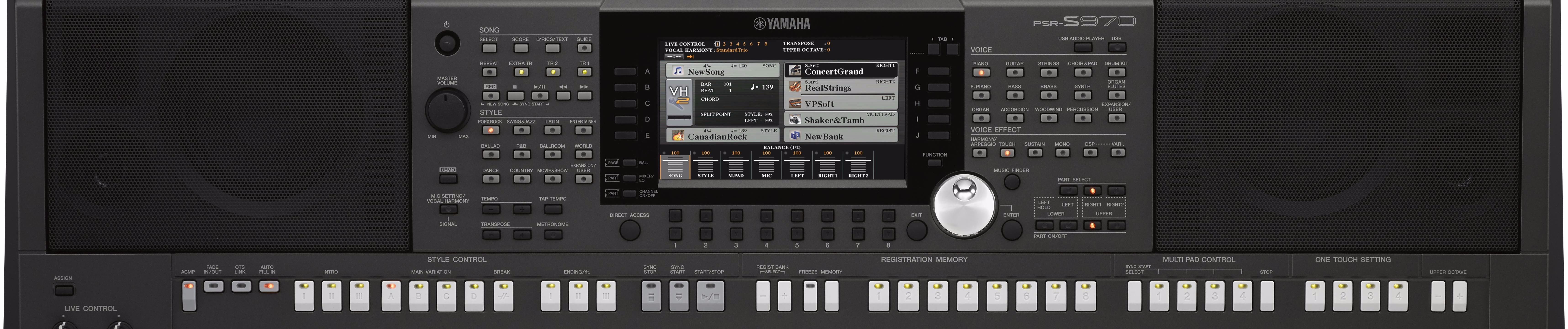Click LCD side button A
This screenshot has height=329, width=1568.
tap(625, 71)
